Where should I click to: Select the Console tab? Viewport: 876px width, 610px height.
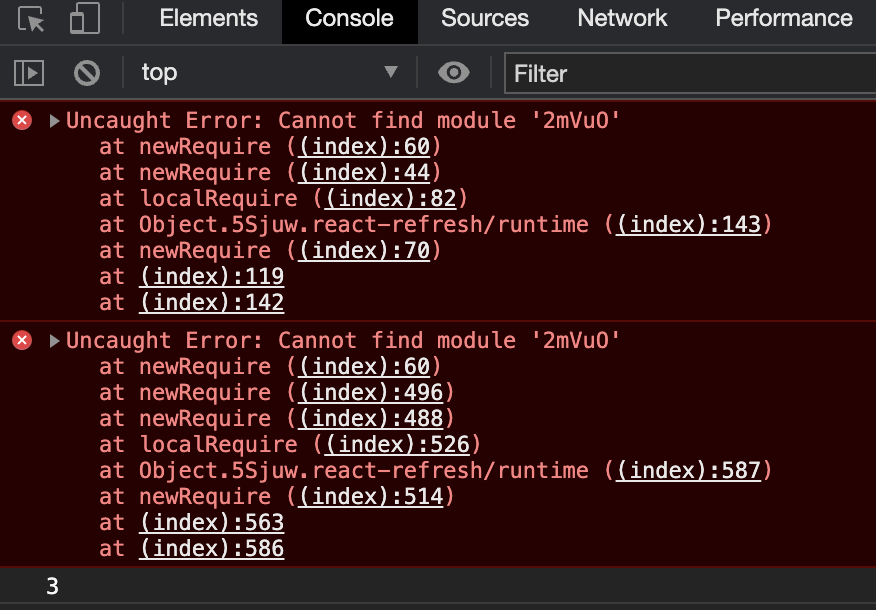[349, 18]
